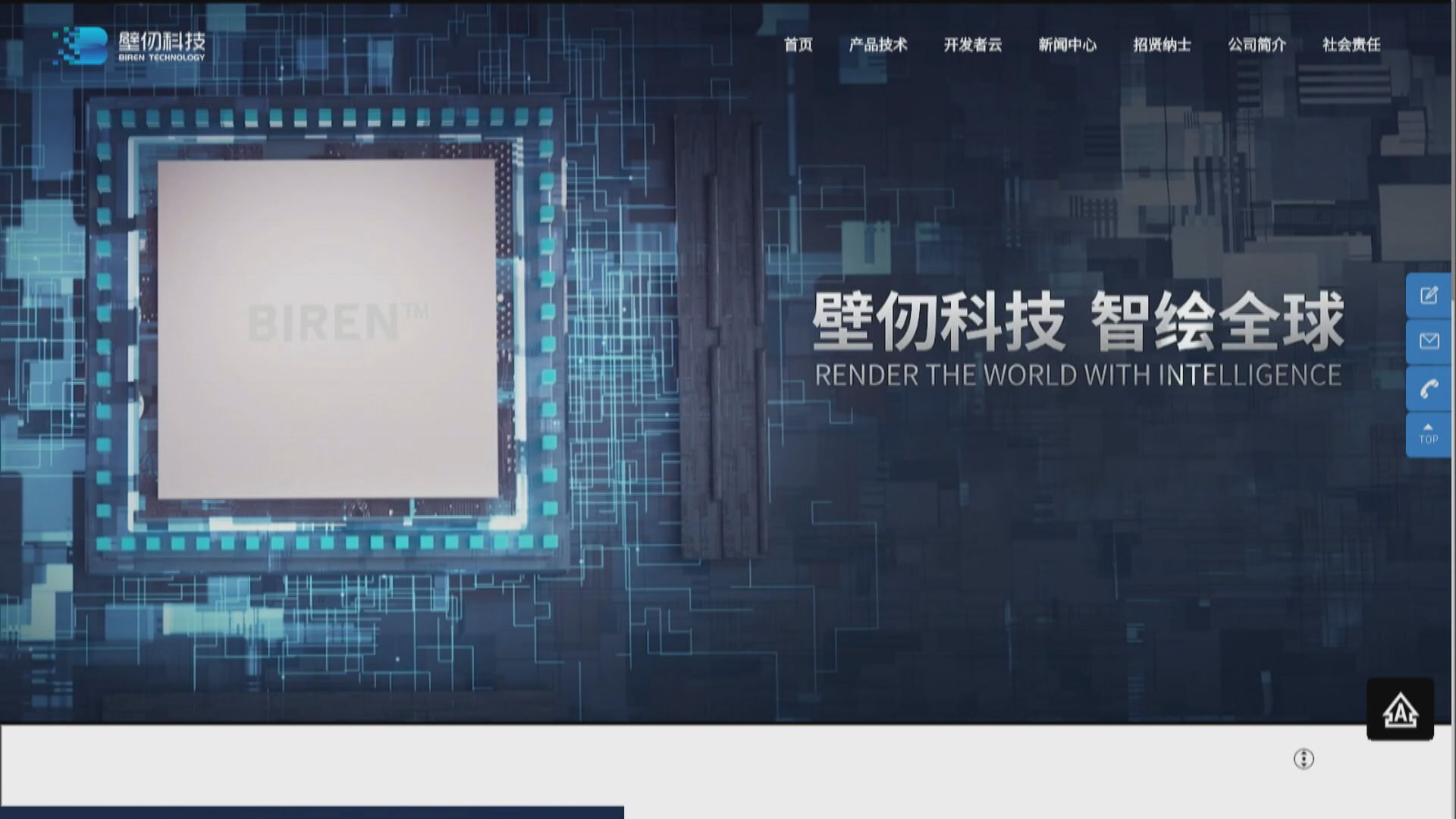Open the 招贤纳士 careers menu
This screenshot has height=819, width=1456.
click(1163, 45)
